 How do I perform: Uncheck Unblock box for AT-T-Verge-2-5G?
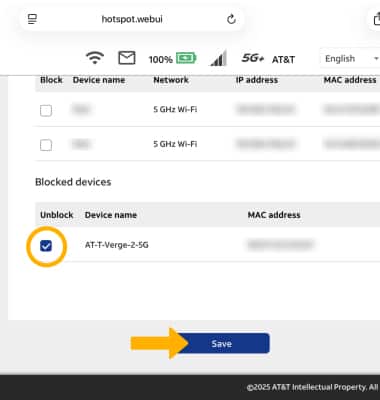click(x=46, y=246)
